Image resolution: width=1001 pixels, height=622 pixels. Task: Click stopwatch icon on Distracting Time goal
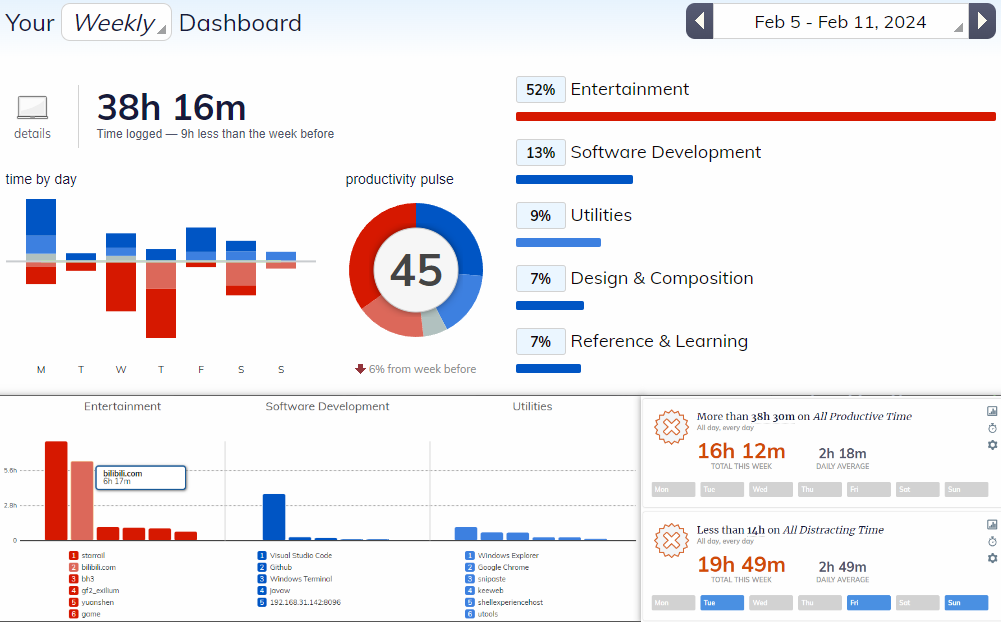992,541
